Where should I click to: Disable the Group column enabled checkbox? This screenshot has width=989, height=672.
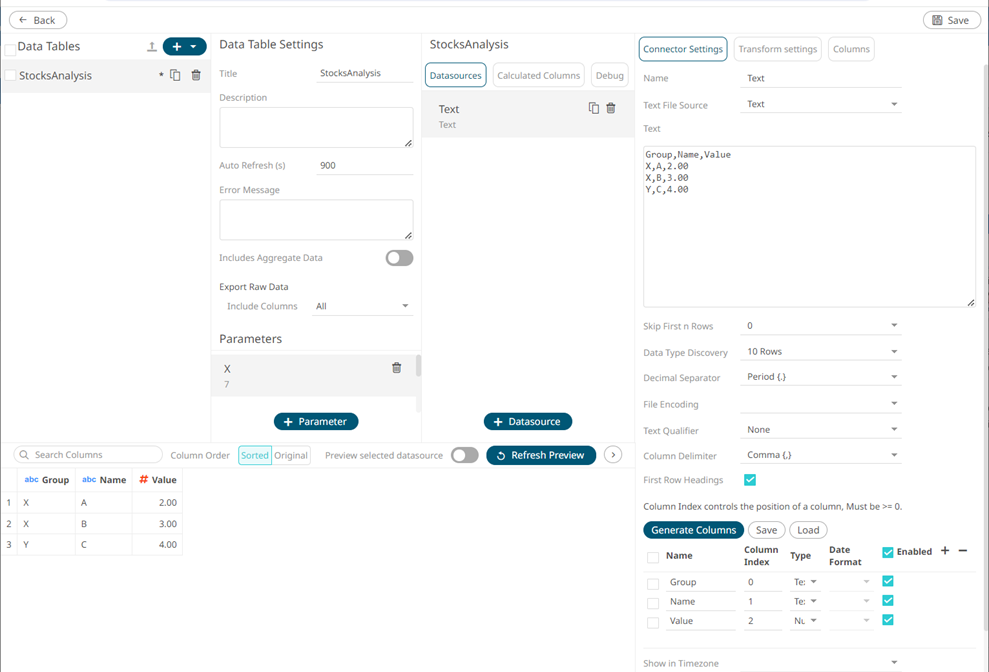pos(887,581)
